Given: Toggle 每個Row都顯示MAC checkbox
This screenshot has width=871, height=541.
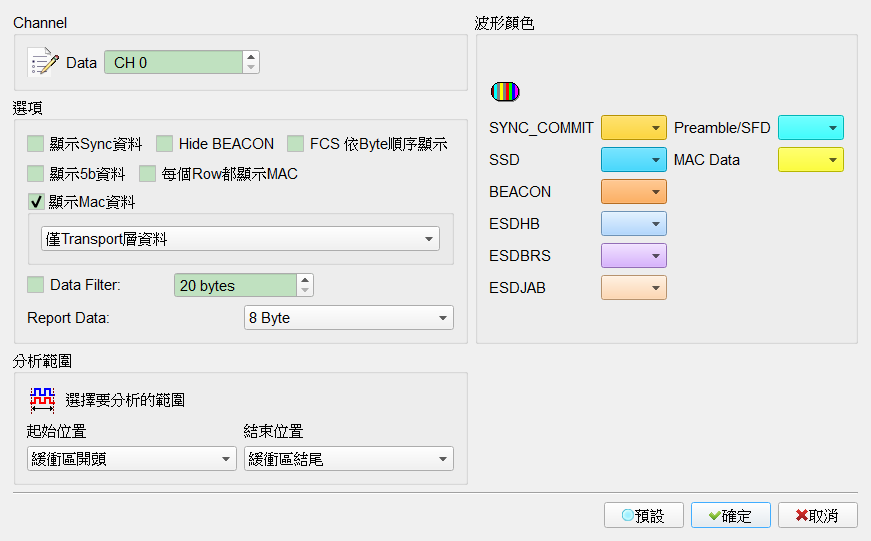Looking at the screenshot, I should tap(147, 174).
